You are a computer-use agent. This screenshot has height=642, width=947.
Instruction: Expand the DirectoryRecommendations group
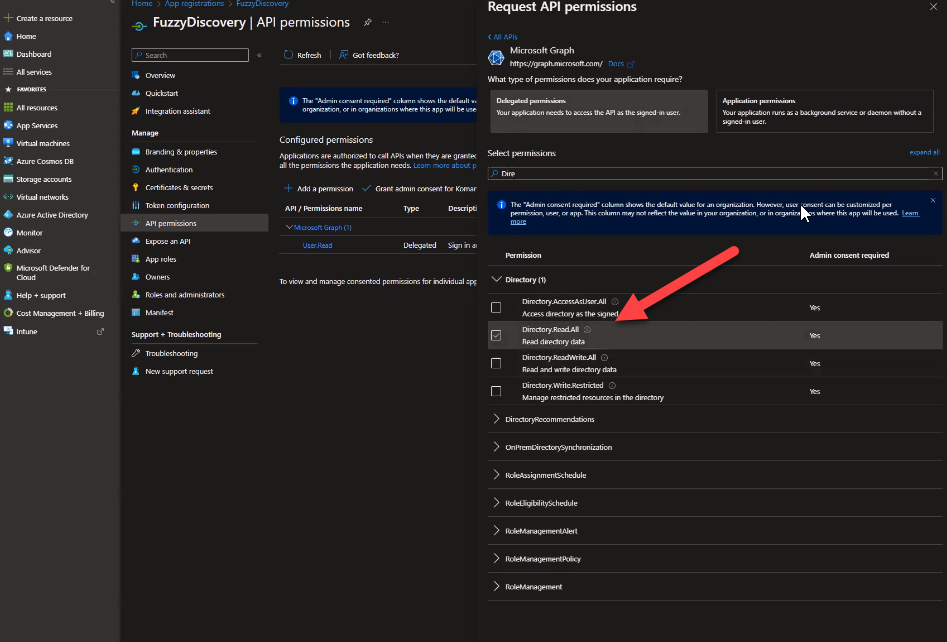496,419
